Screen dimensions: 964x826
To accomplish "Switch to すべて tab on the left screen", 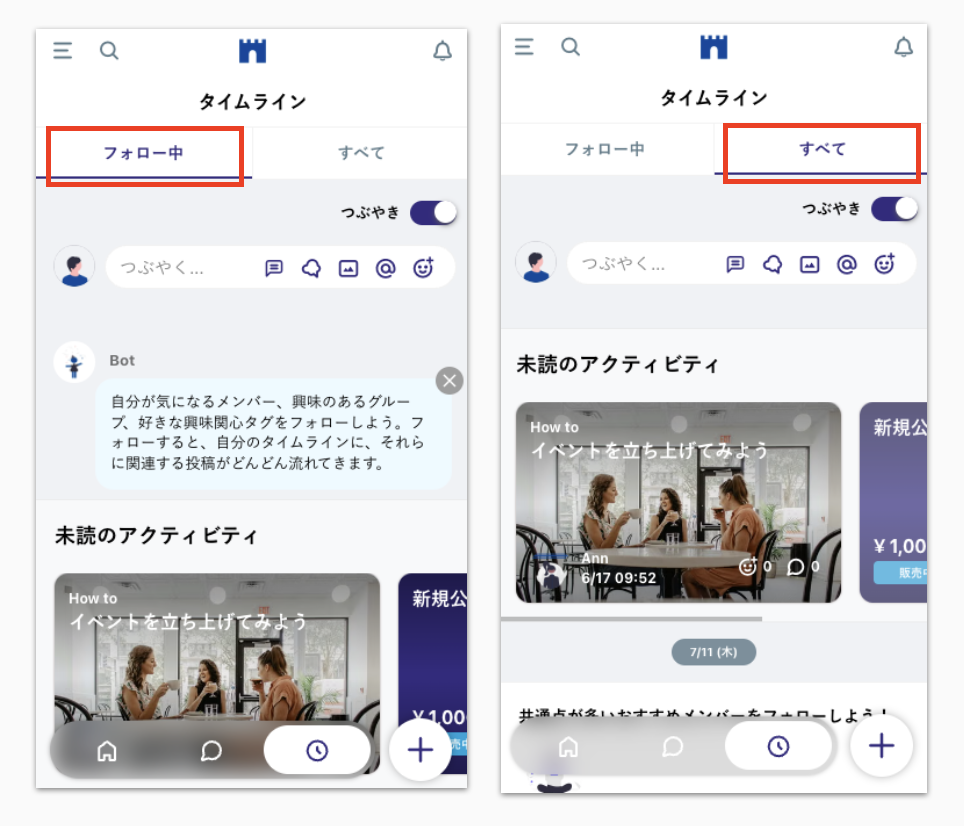I will coord(360,153).
